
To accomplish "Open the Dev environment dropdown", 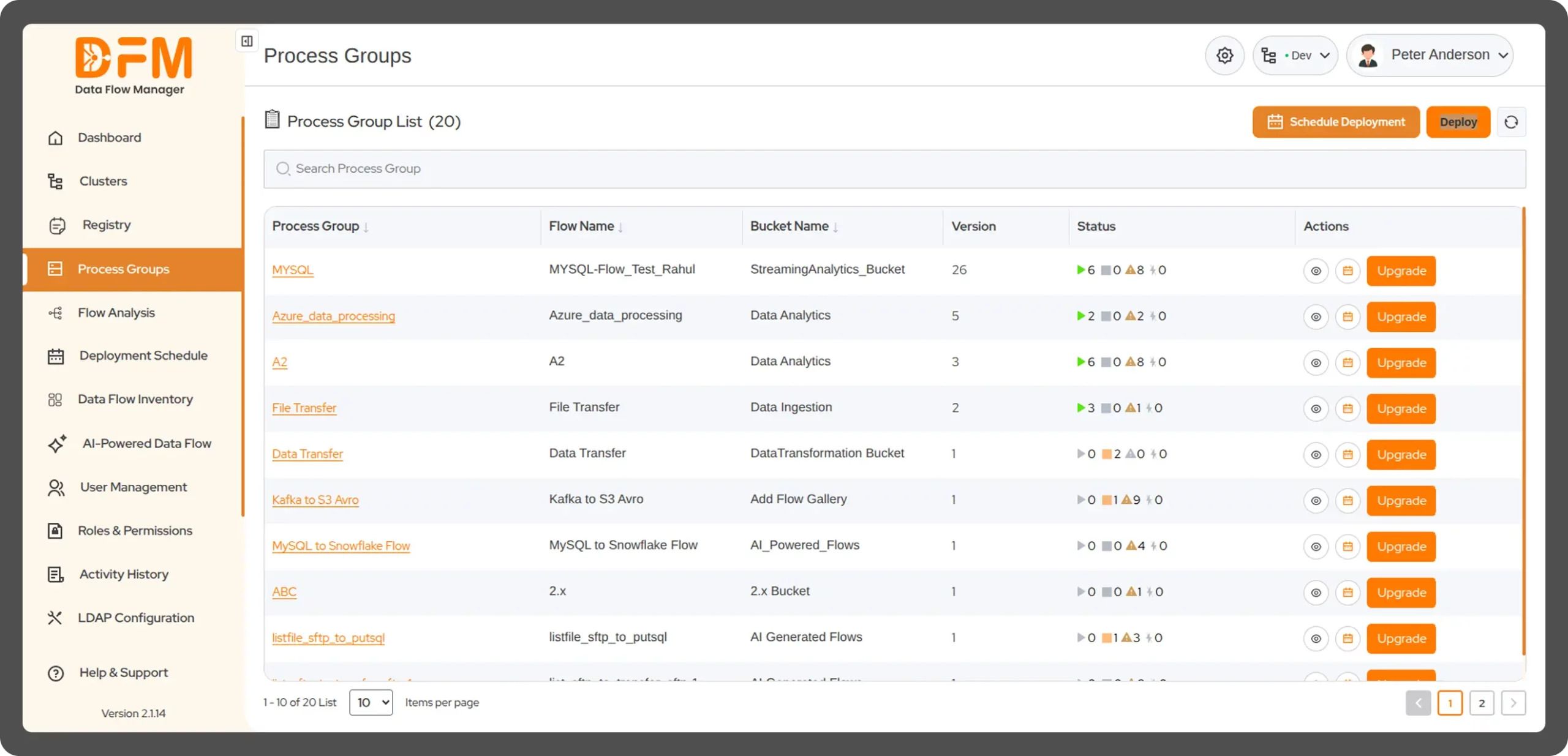I will (1295, 56).
